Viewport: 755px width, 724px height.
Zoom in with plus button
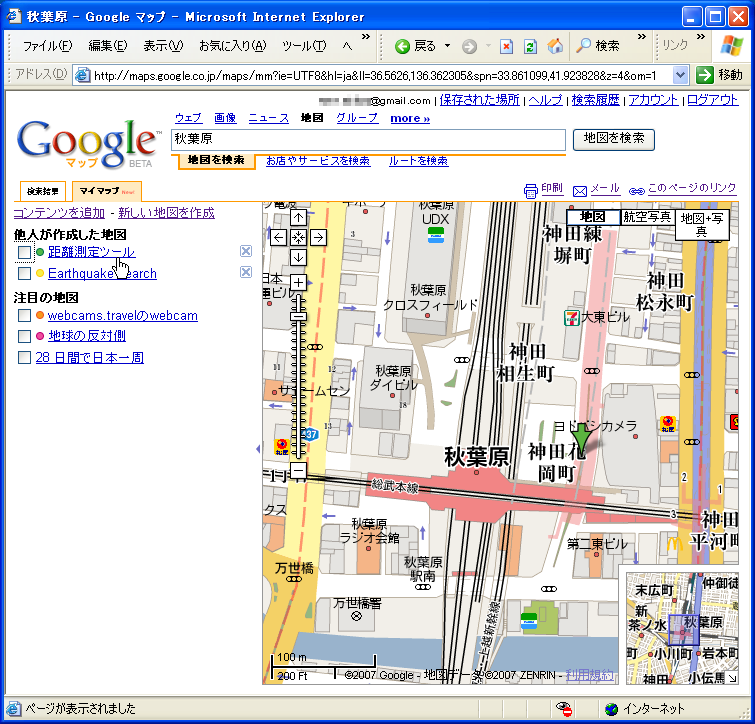tap(298, 283)
